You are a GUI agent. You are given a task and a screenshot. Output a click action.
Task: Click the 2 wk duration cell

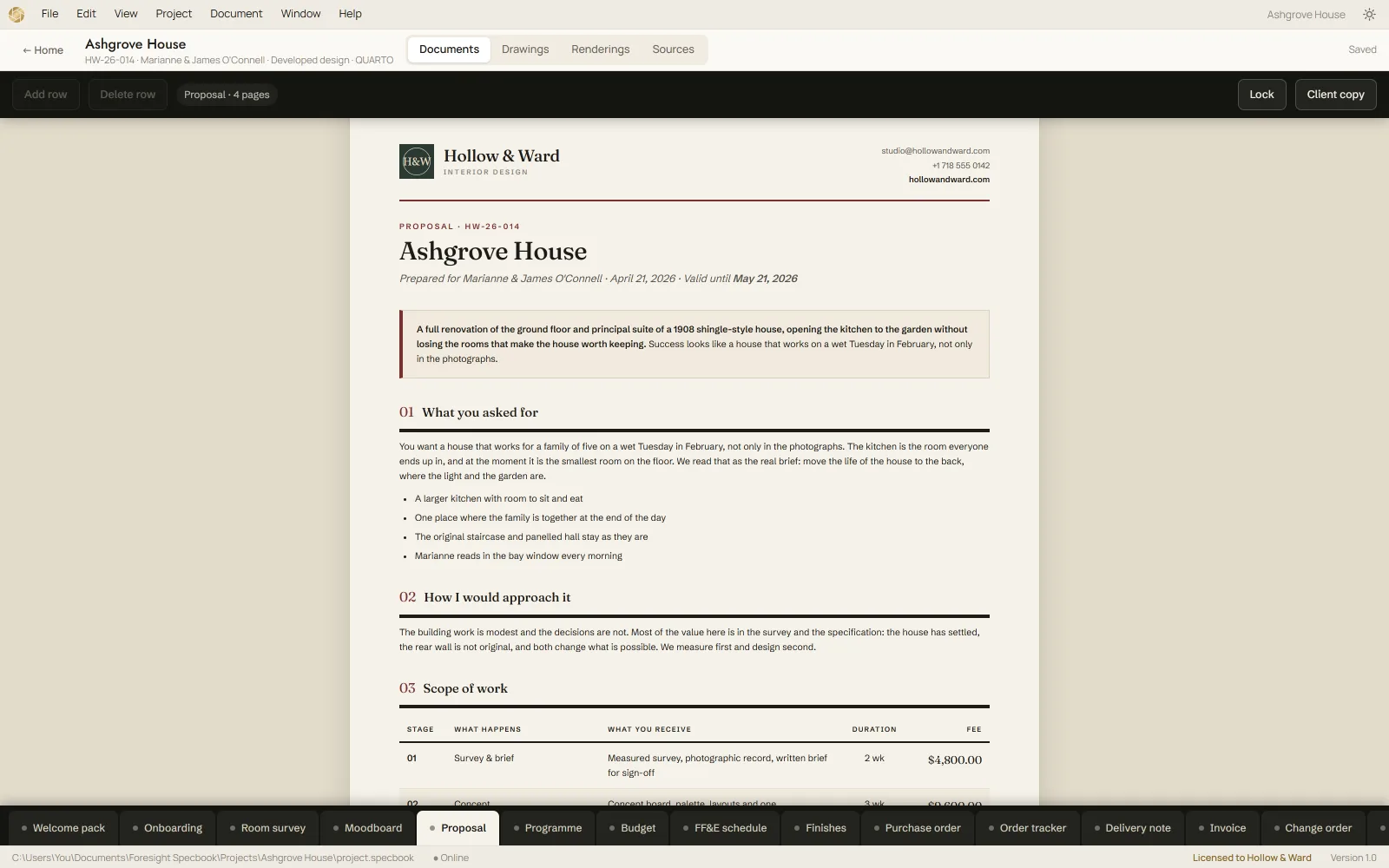click(874, 759)
